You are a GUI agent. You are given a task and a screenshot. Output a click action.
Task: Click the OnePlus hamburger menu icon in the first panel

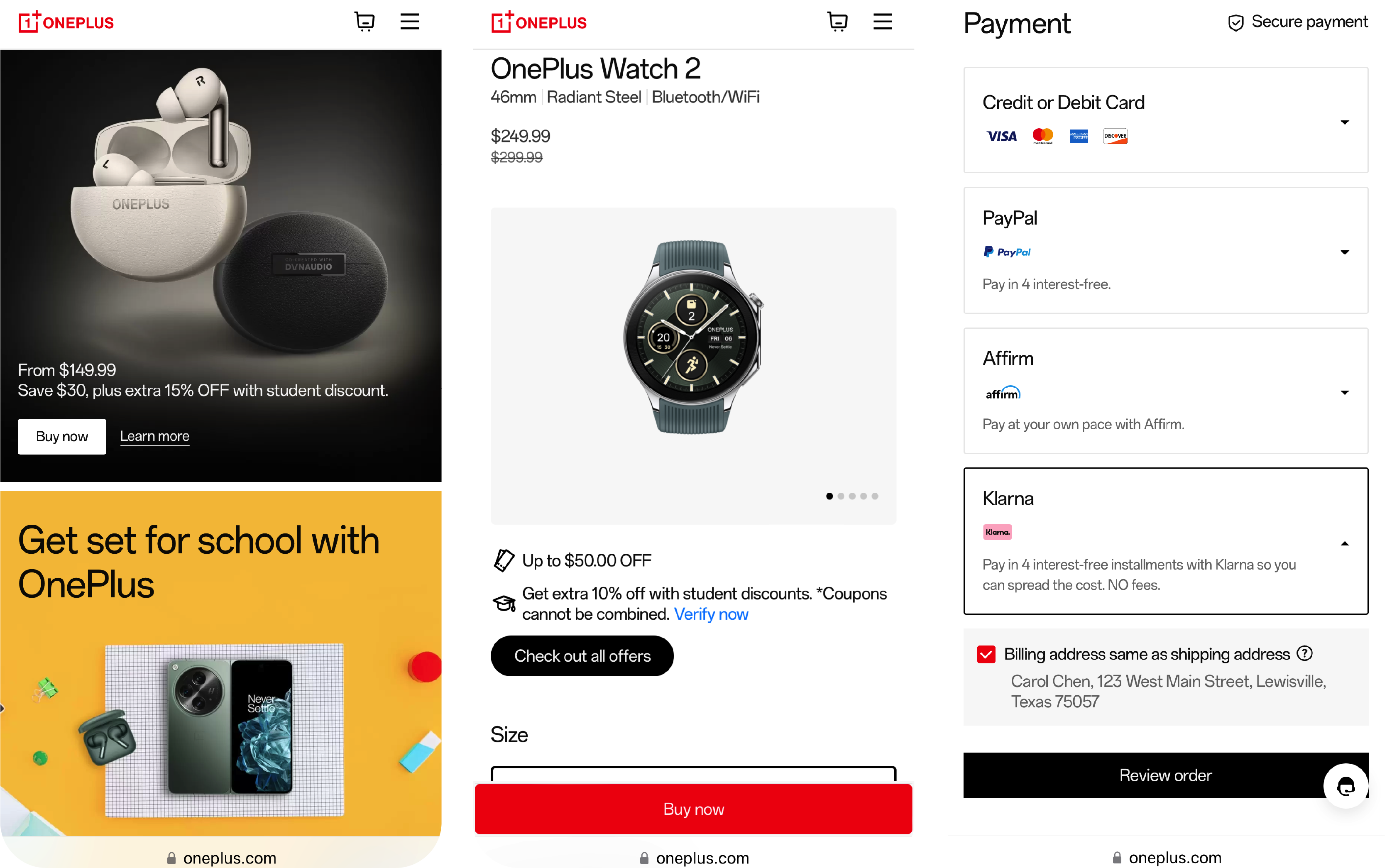(410, 21)
